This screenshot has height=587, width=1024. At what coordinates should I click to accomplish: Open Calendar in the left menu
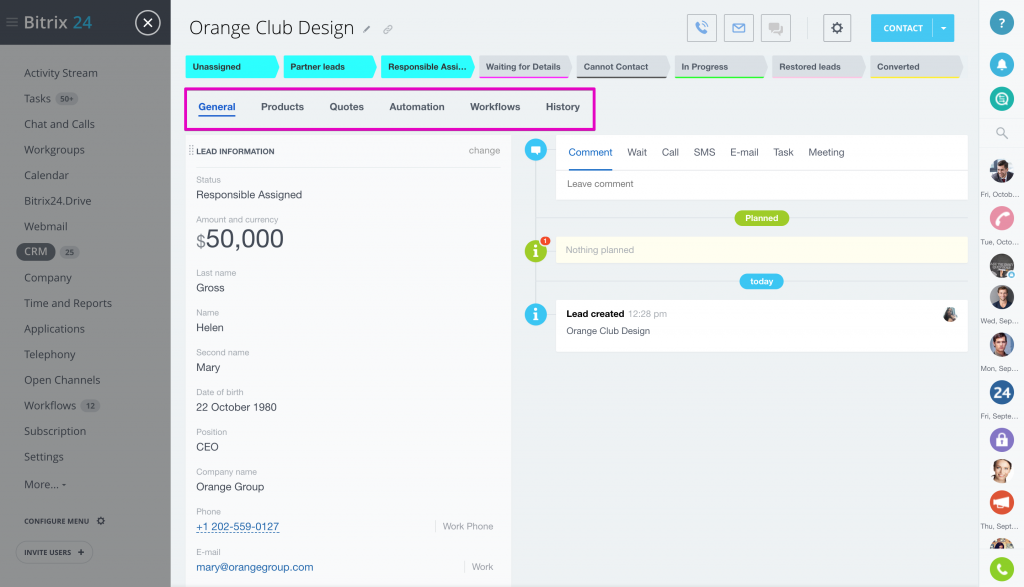[x=46, y=176]
